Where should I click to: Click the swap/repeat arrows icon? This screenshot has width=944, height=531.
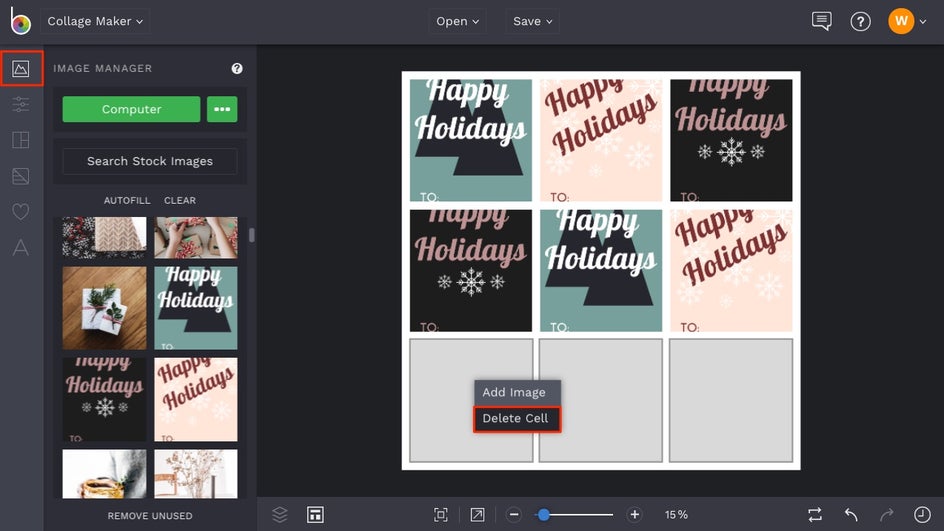pos(815,514)
